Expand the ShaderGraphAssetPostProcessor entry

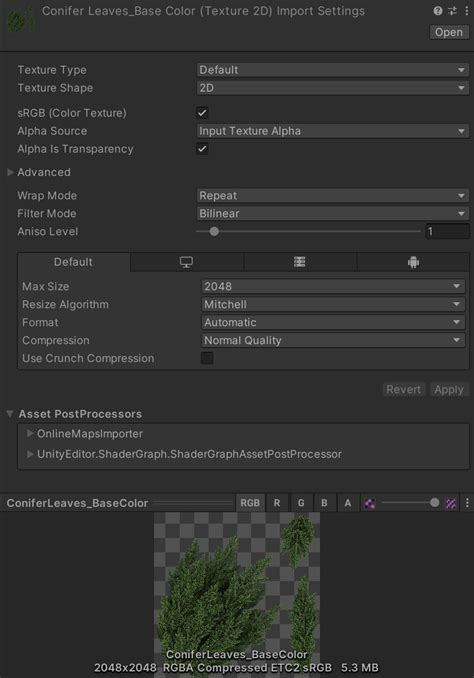coord(30,454)
